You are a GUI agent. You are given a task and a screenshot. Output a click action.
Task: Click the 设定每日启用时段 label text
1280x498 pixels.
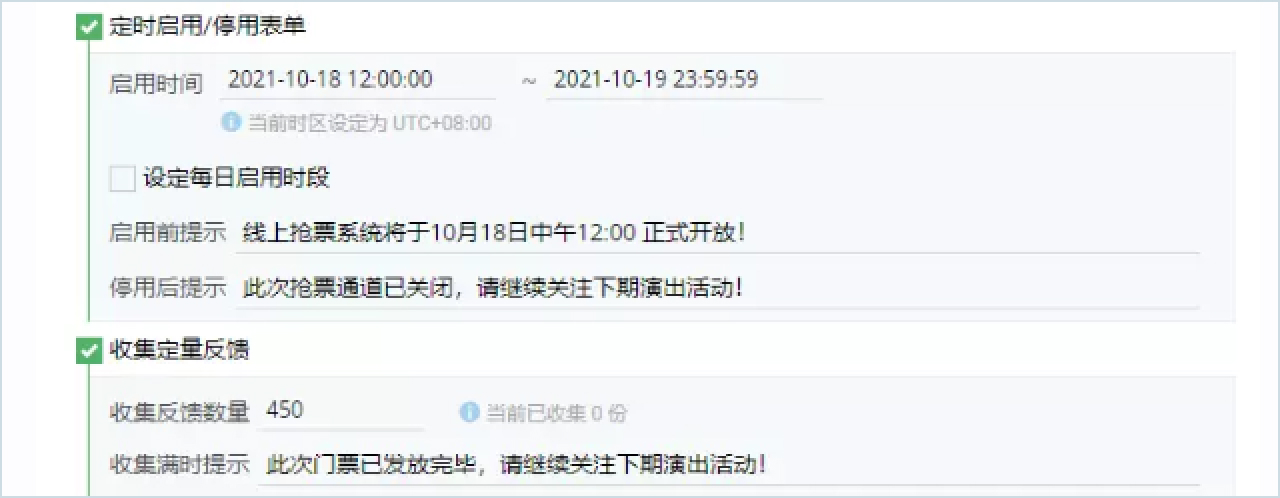tap(237, 179)
